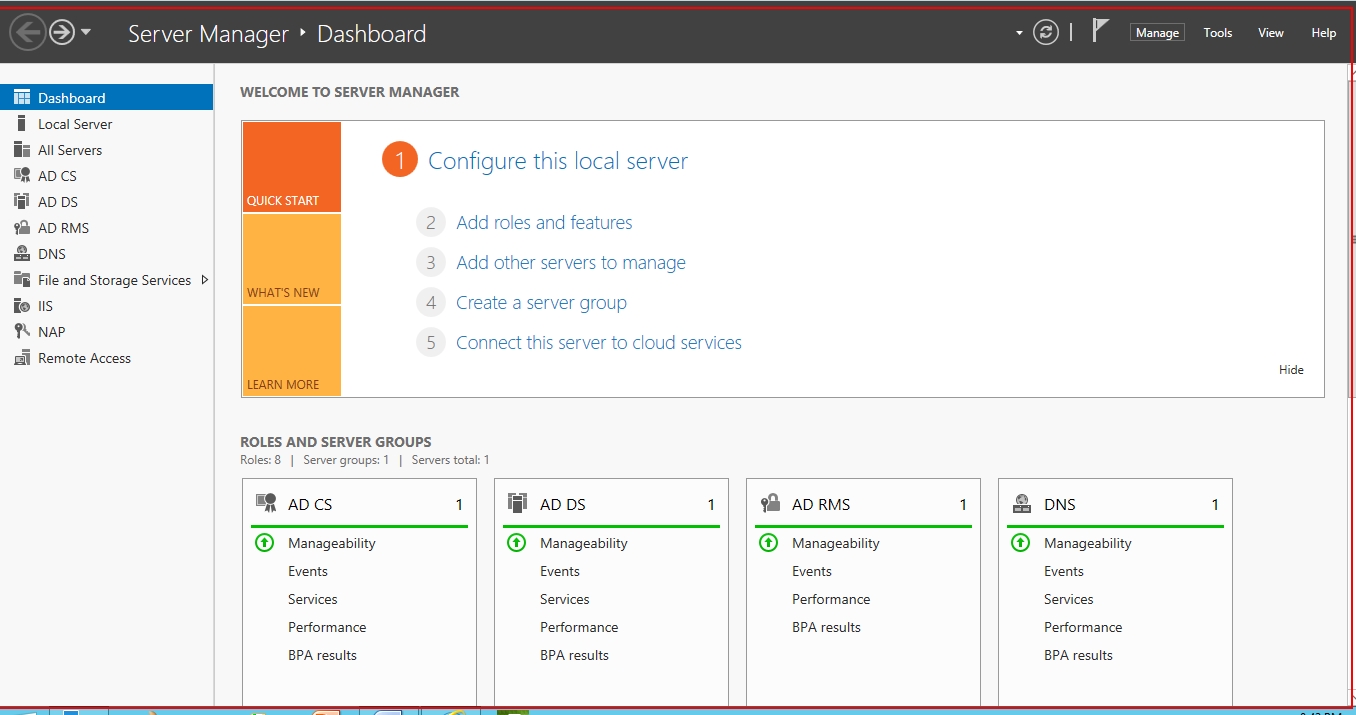This screenshot has height=715, width=1356.
Task: Open the notifications flag icon
Action: 1100,31
